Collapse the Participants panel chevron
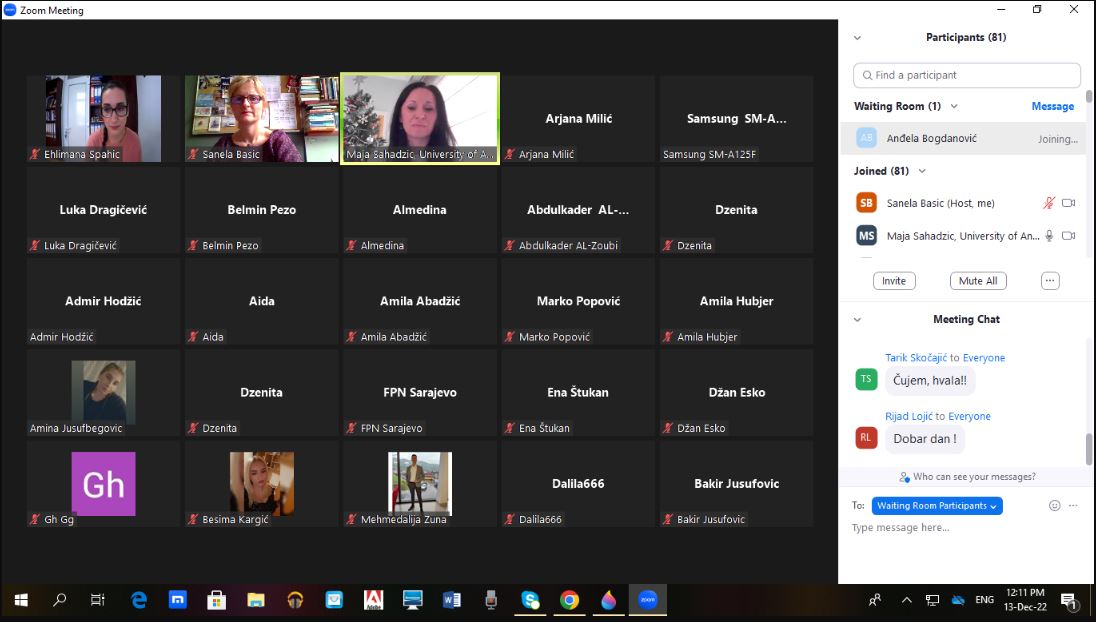The height and width of the screenshot is (622, 1096). (857, 38)
